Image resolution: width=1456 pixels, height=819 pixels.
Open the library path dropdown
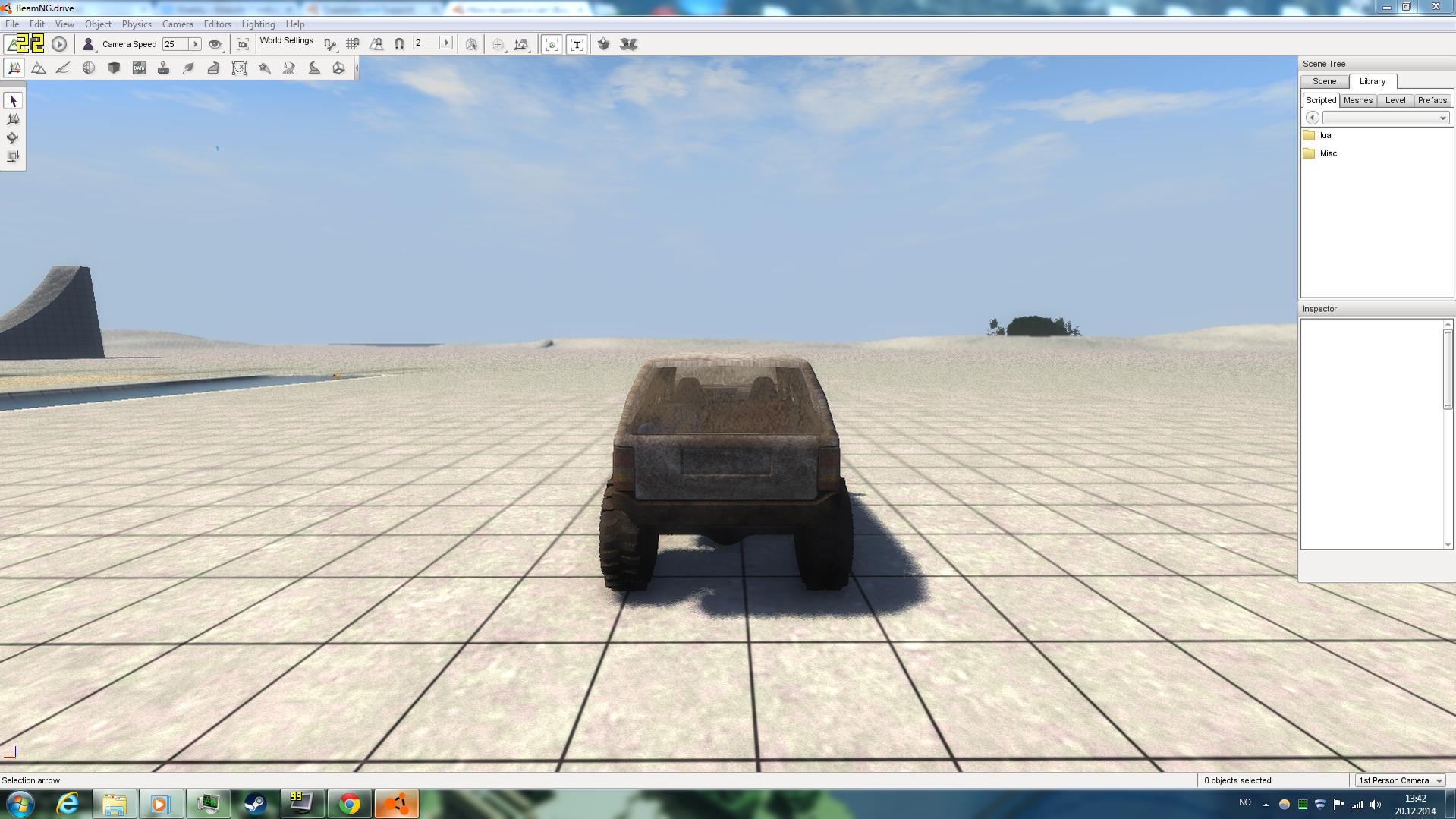click(x=1385, y=118)
